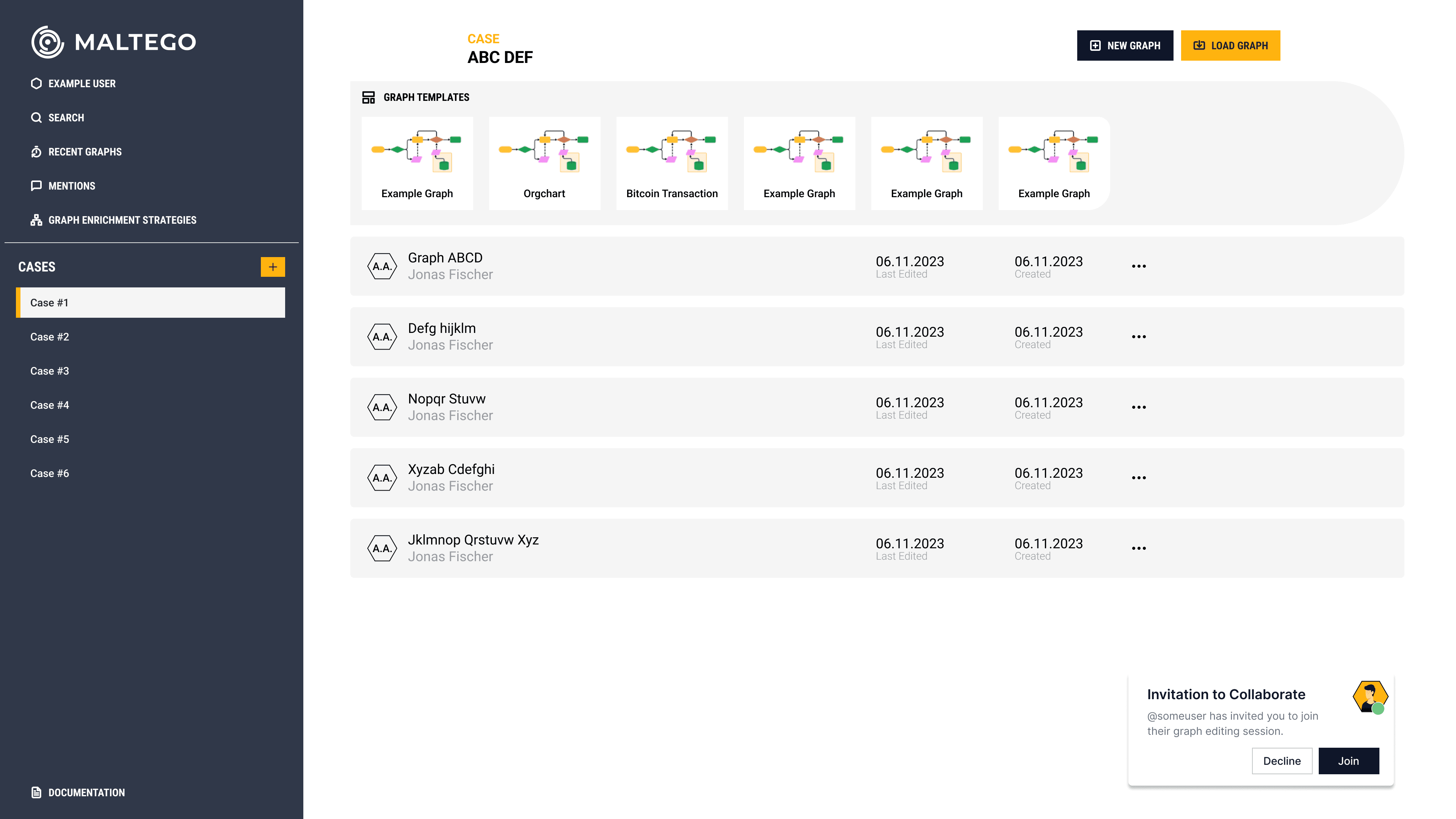Click the Load Graph button
Screen dimensions: 1456x819
tap(1230, 45)
